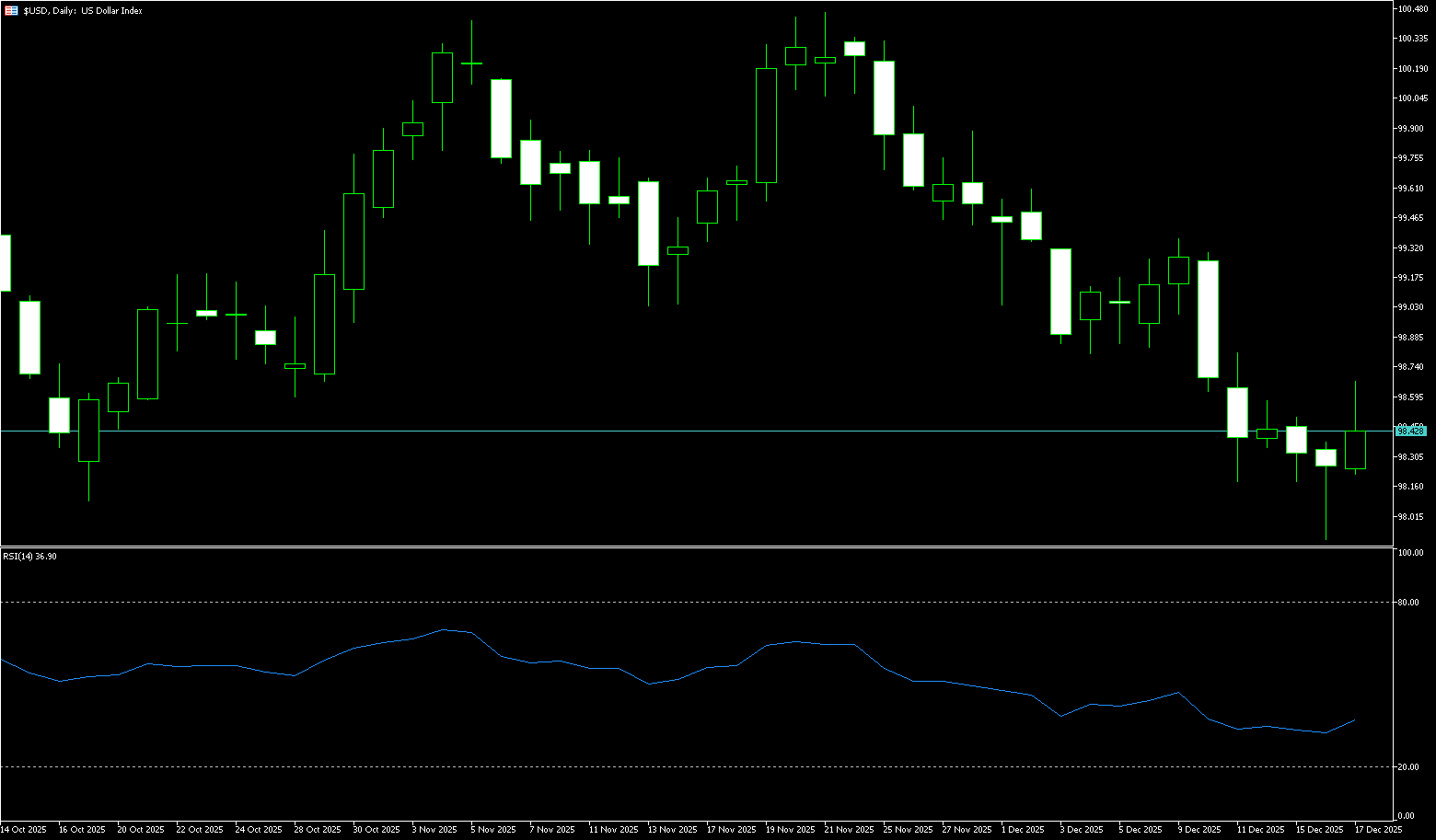Select the tall white candle right of 9 Dec
This screenshot has width=1436, height=840.
tap(1208, 318)
